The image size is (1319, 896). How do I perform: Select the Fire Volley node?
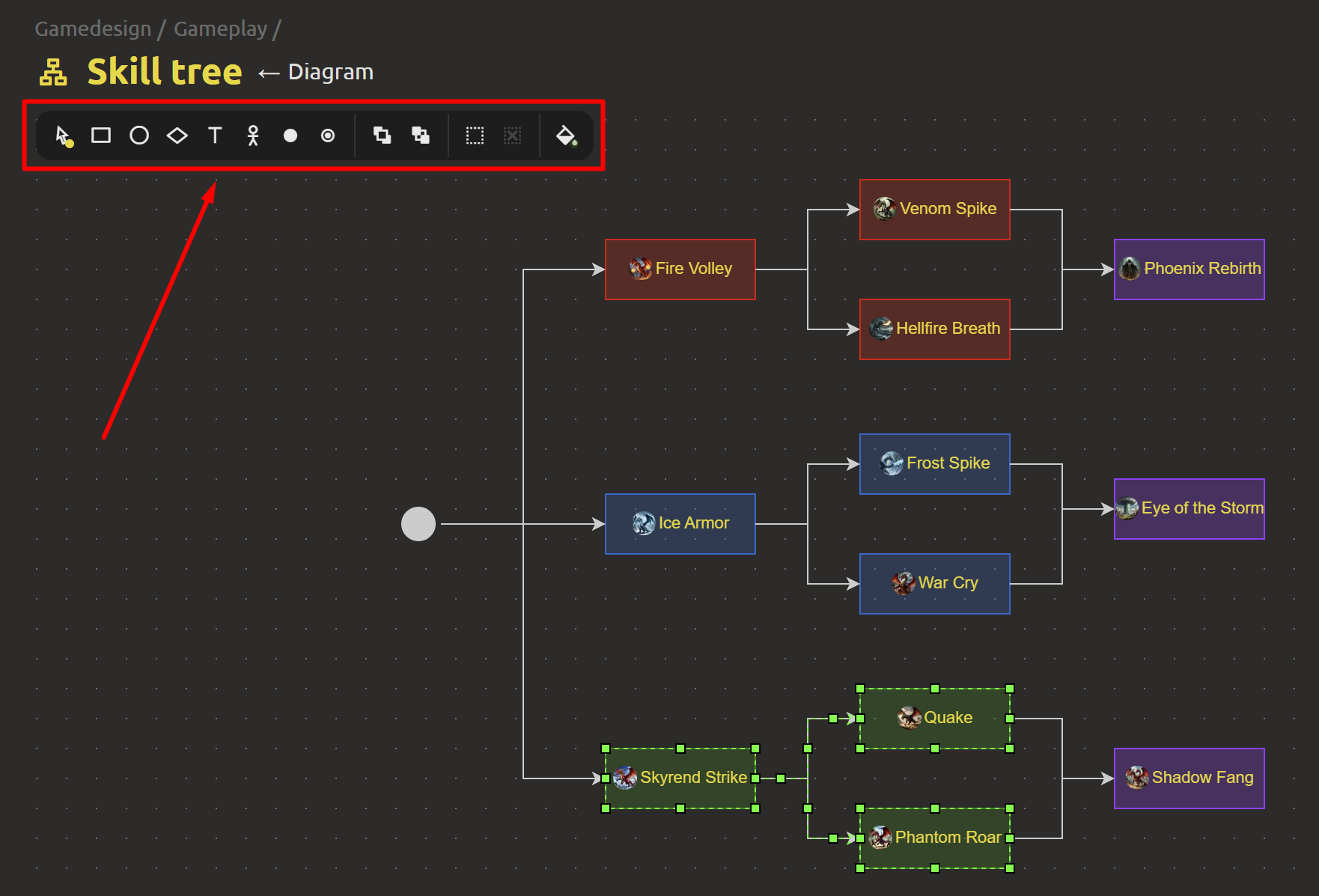pyautogui.click(x=680, y=269)
